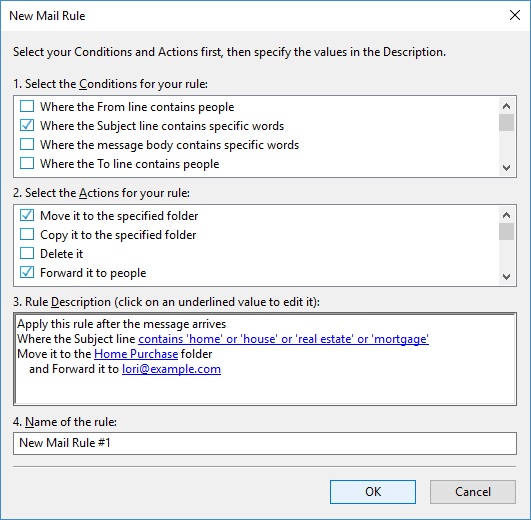Tick 'Where the To line contains people'
Screen dimensions: 531x520
point(27,163)
